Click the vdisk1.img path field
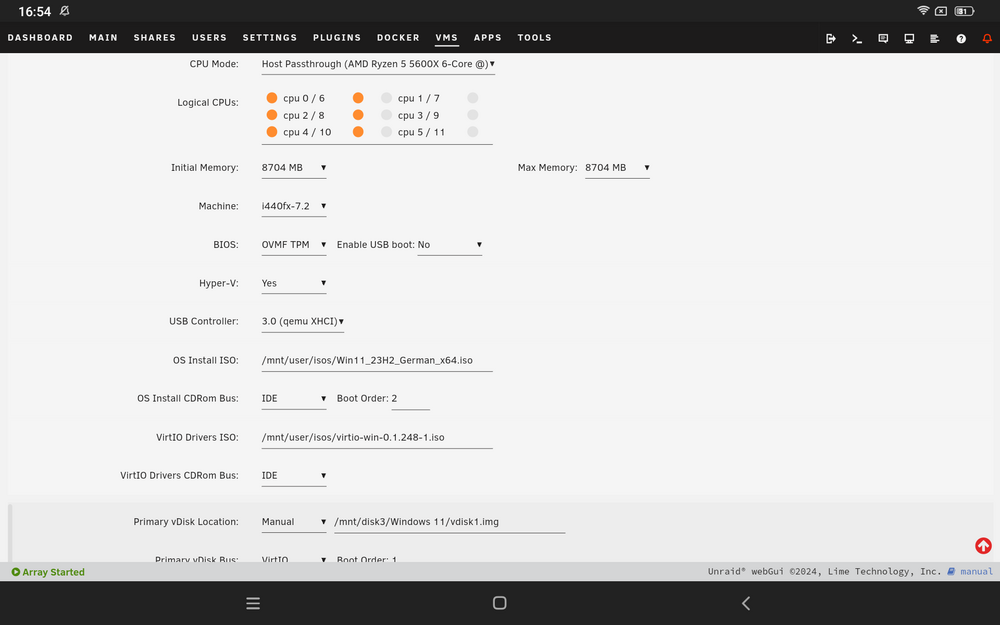Viewport: 1000px width, 625px height. [450, 522]
